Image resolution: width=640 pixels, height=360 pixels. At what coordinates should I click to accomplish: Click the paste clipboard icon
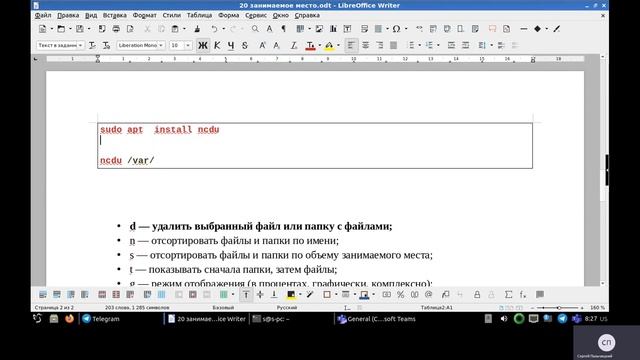click(x=175, y=29)
